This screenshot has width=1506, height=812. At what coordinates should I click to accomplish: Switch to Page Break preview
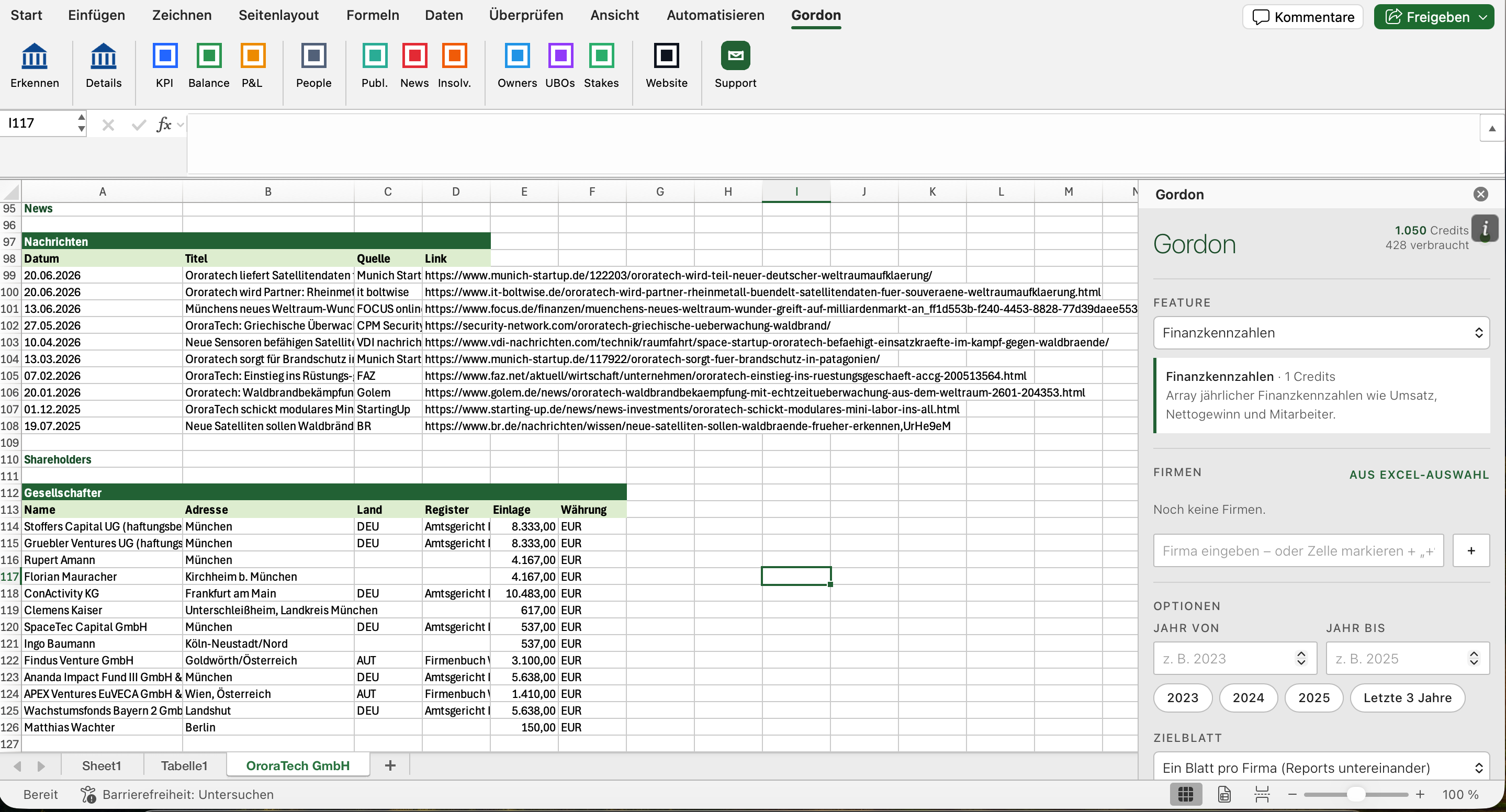pyautogui.click(x=1262, y=794)
